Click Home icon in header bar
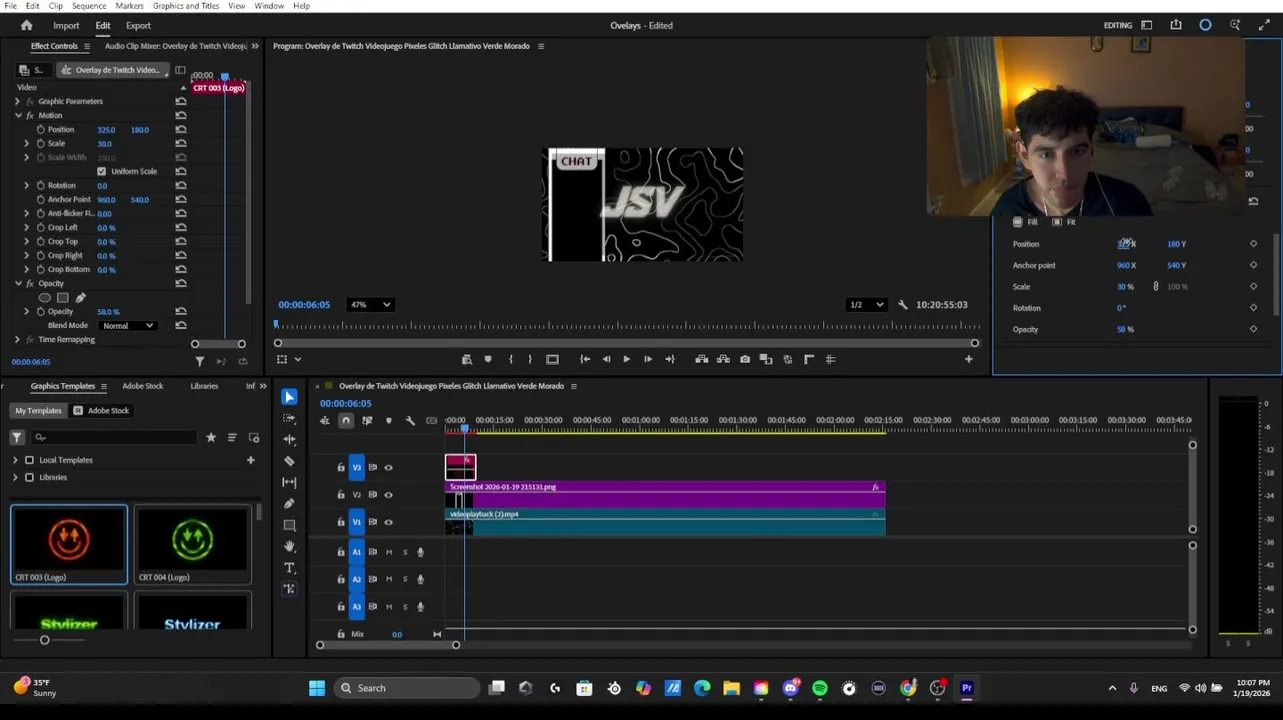Screen dimensions: 1283x720 click(26, 25)
